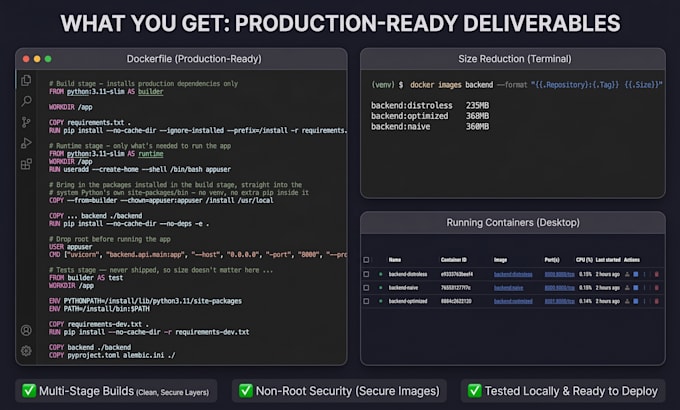Click the 'backend:naive' terminal line
The image size is (680, 410).
click(x=430, y=127)
